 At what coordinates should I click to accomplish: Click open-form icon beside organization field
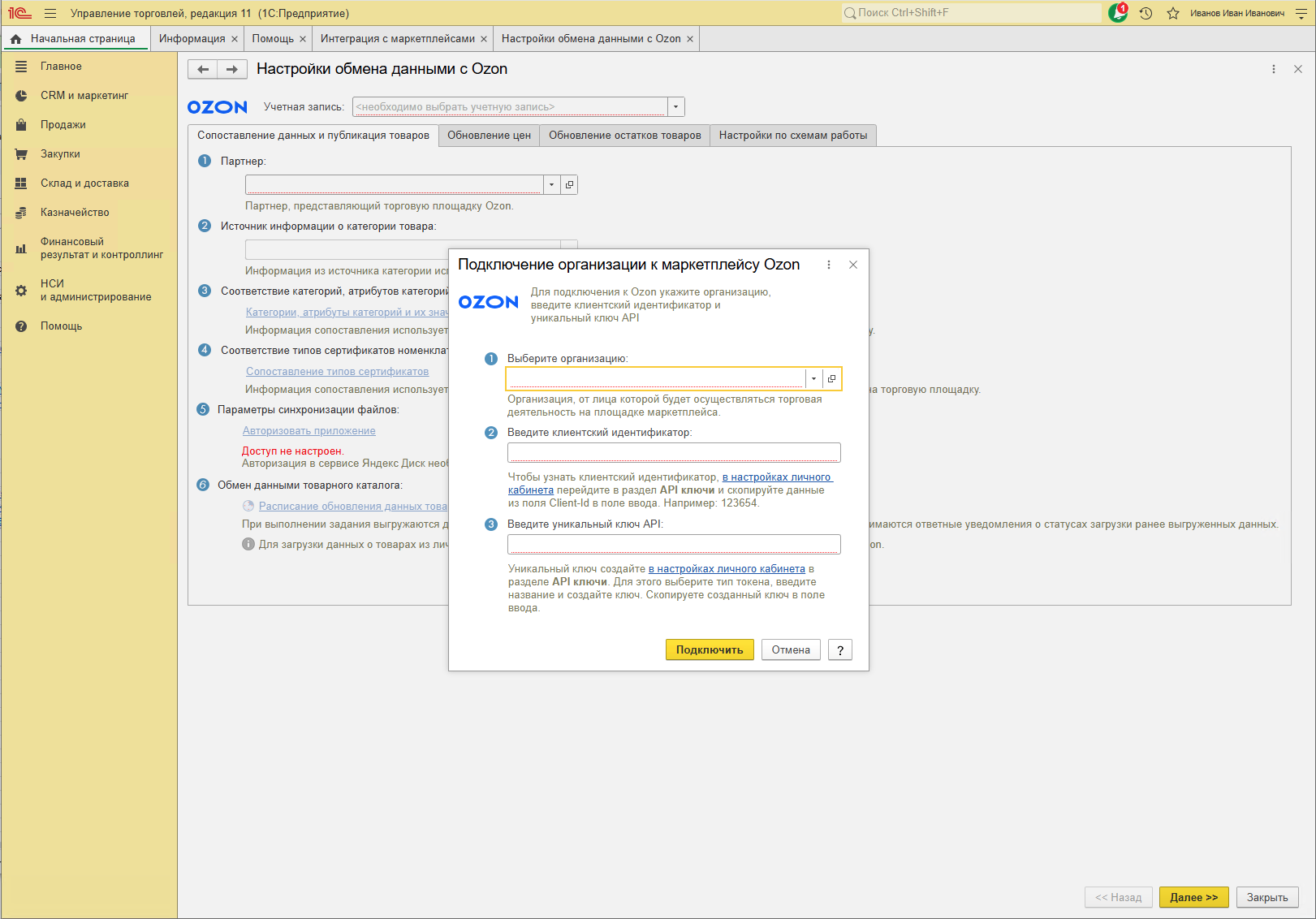coord(831,379)
